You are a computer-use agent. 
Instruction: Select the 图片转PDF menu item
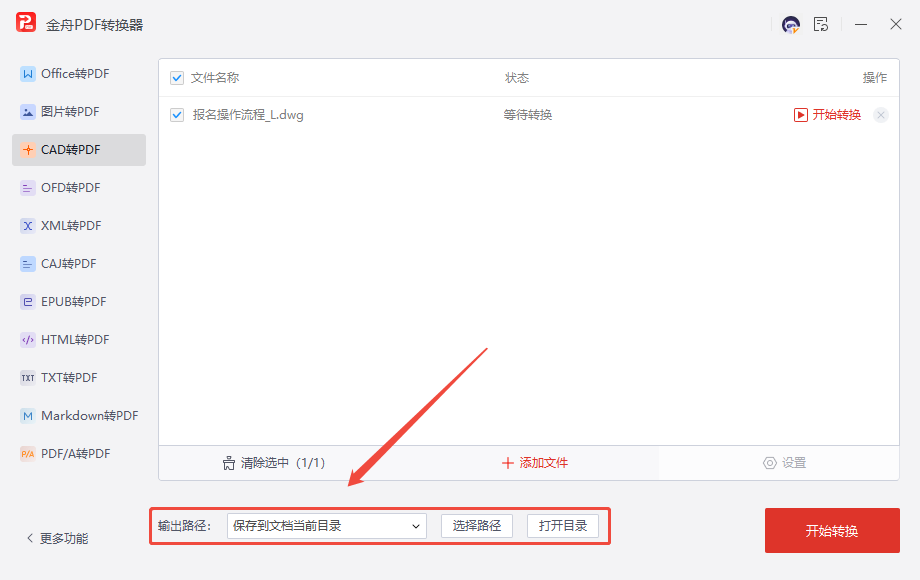(x=79, y=112)
